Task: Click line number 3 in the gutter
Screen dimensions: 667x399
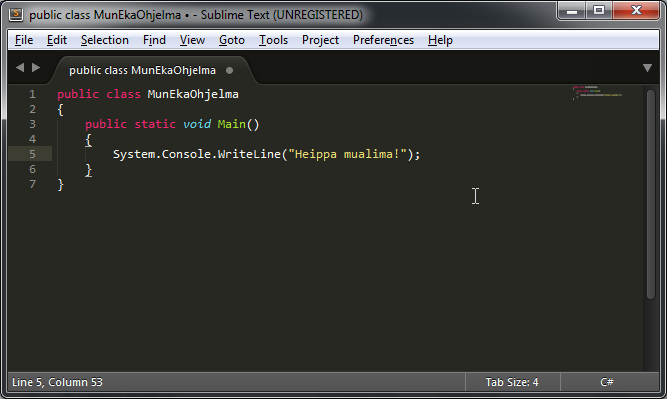Action: pyautogui.click(x=32, y=124)
